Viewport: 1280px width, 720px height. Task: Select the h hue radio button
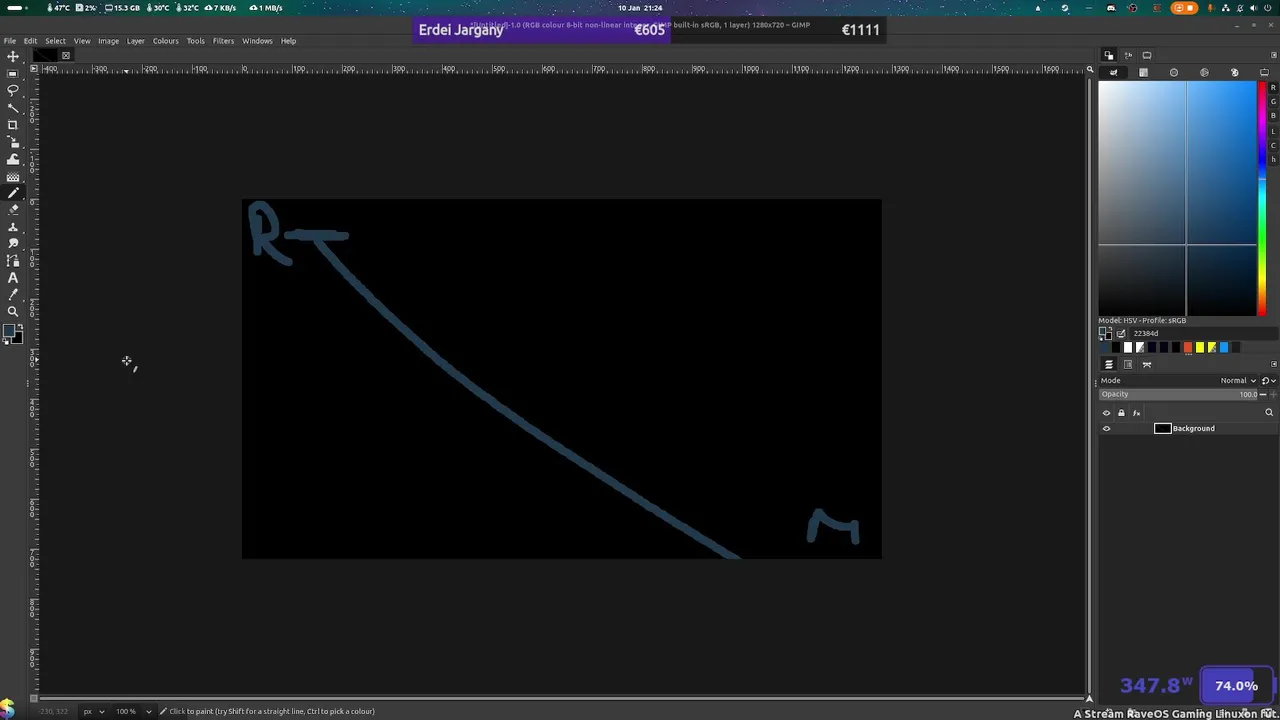(x=1272, y=159)
